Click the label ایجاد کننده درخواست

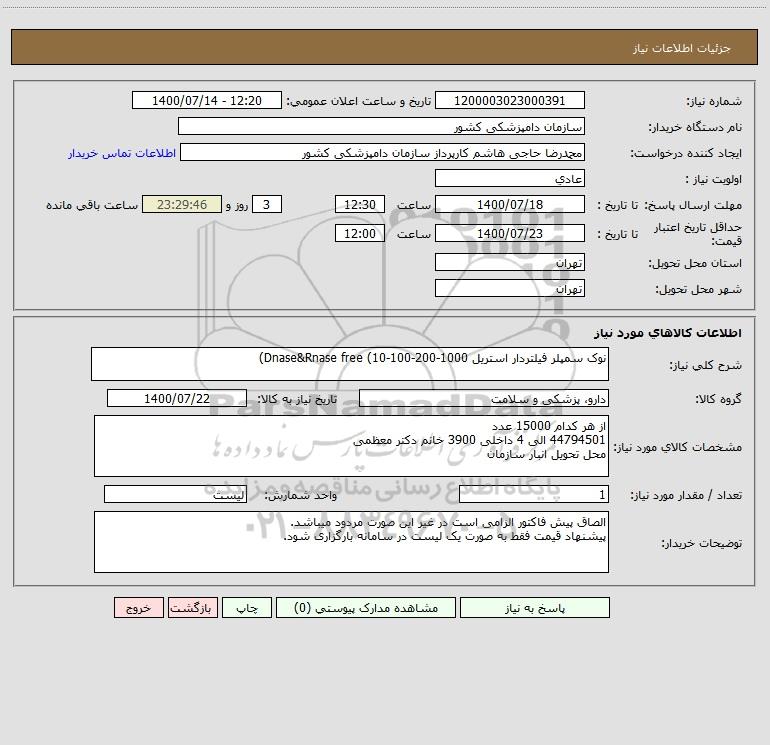[686, 153]
